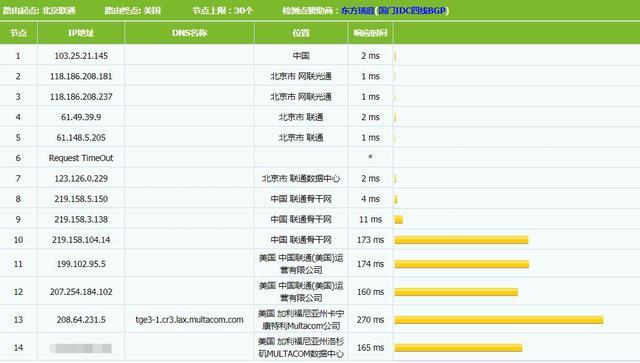Viewport: 640px width, 363px height.
Task: Click the 270 ms response bar
Action: (499, 320)
